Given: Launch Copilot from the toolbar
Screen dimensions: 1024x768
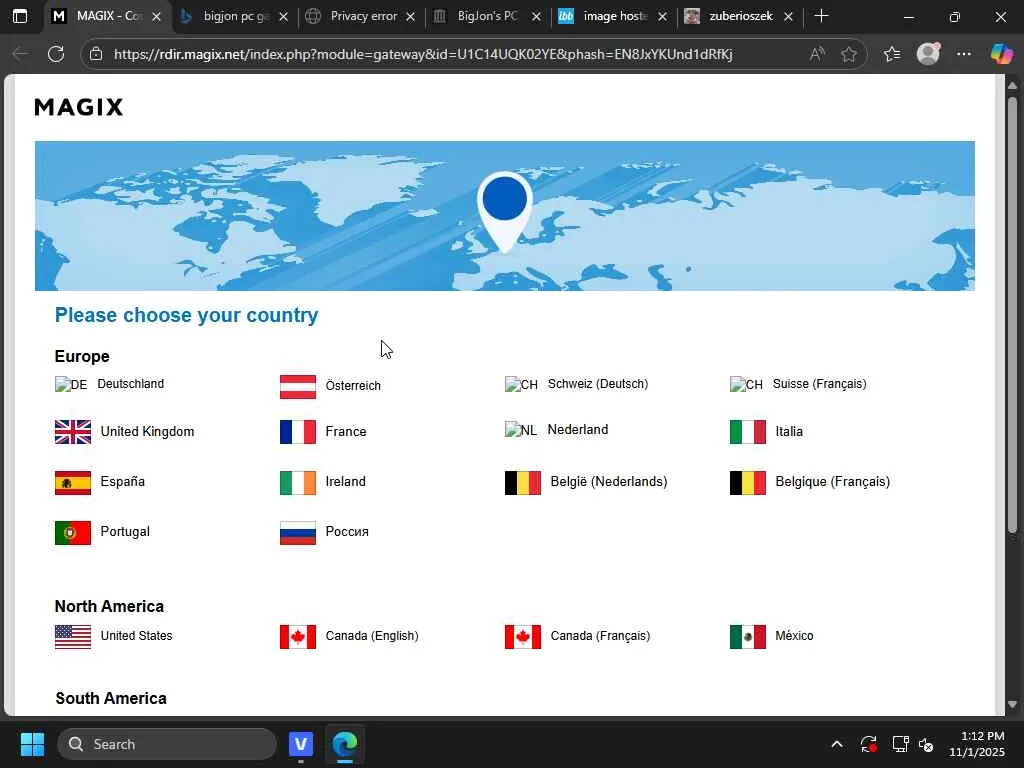Looking at the screenshot, I should [1001, 54].
